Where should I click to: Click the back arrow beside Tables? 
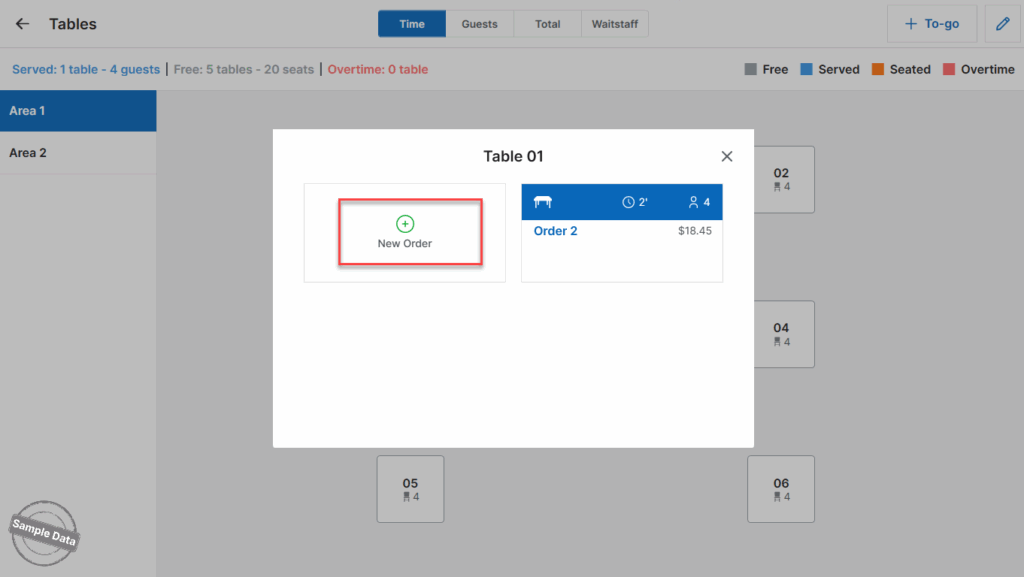(22, 24)
